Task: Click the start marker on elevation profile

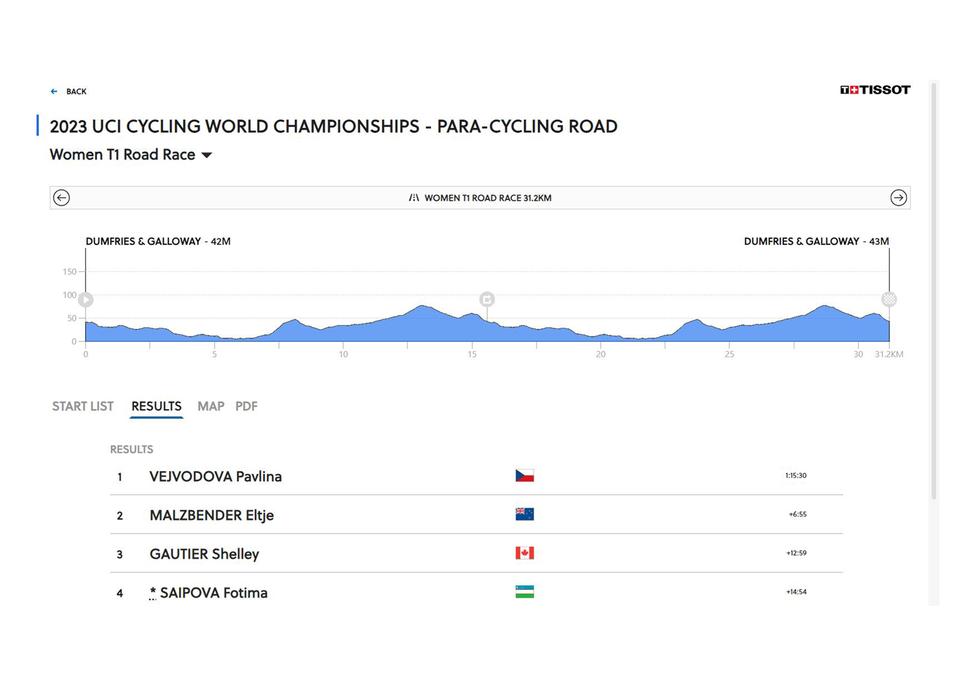Action: coord(86,299)
